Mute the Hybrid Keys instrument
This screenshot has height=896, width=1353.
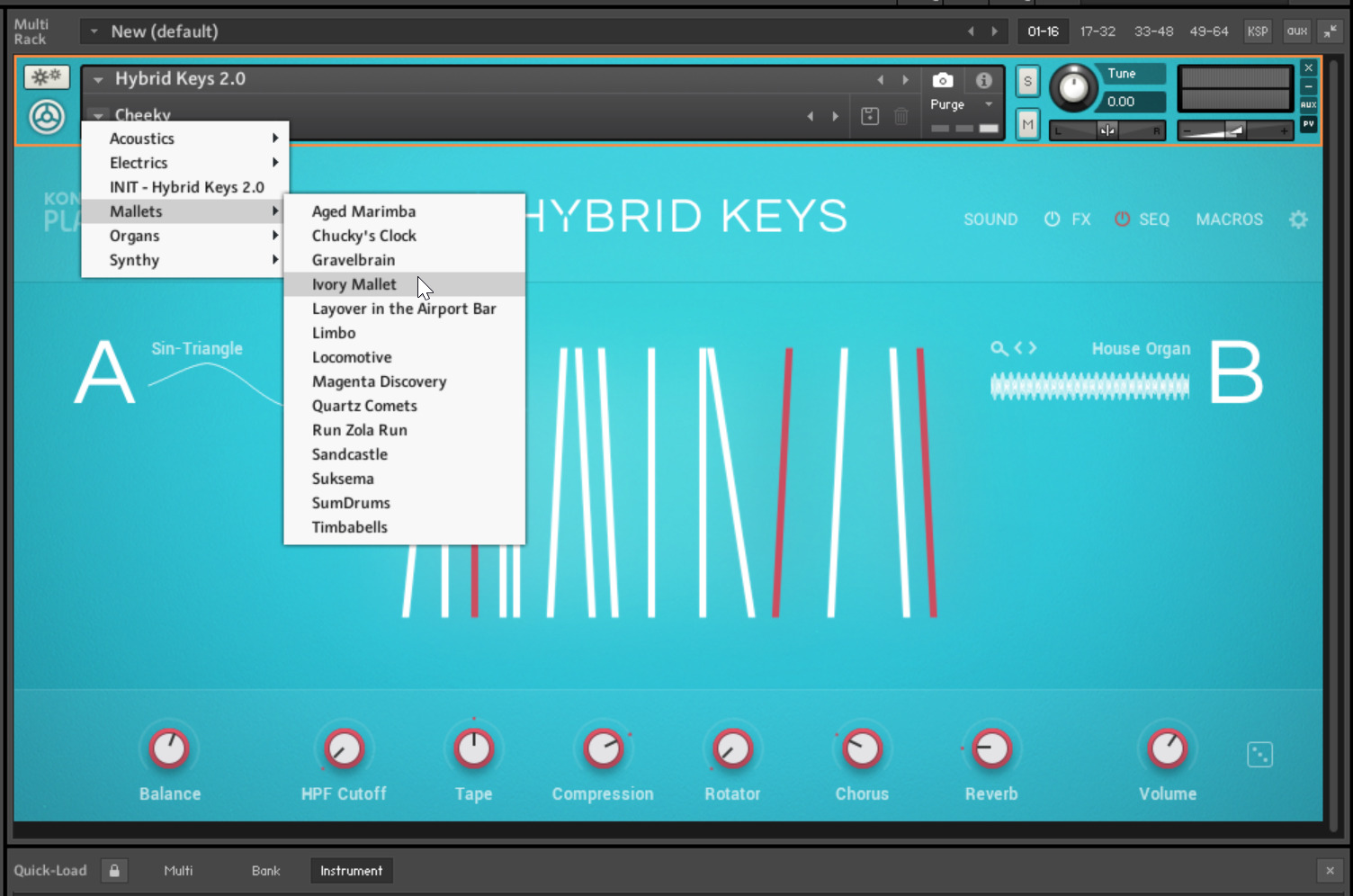(x=1027, y=123)
